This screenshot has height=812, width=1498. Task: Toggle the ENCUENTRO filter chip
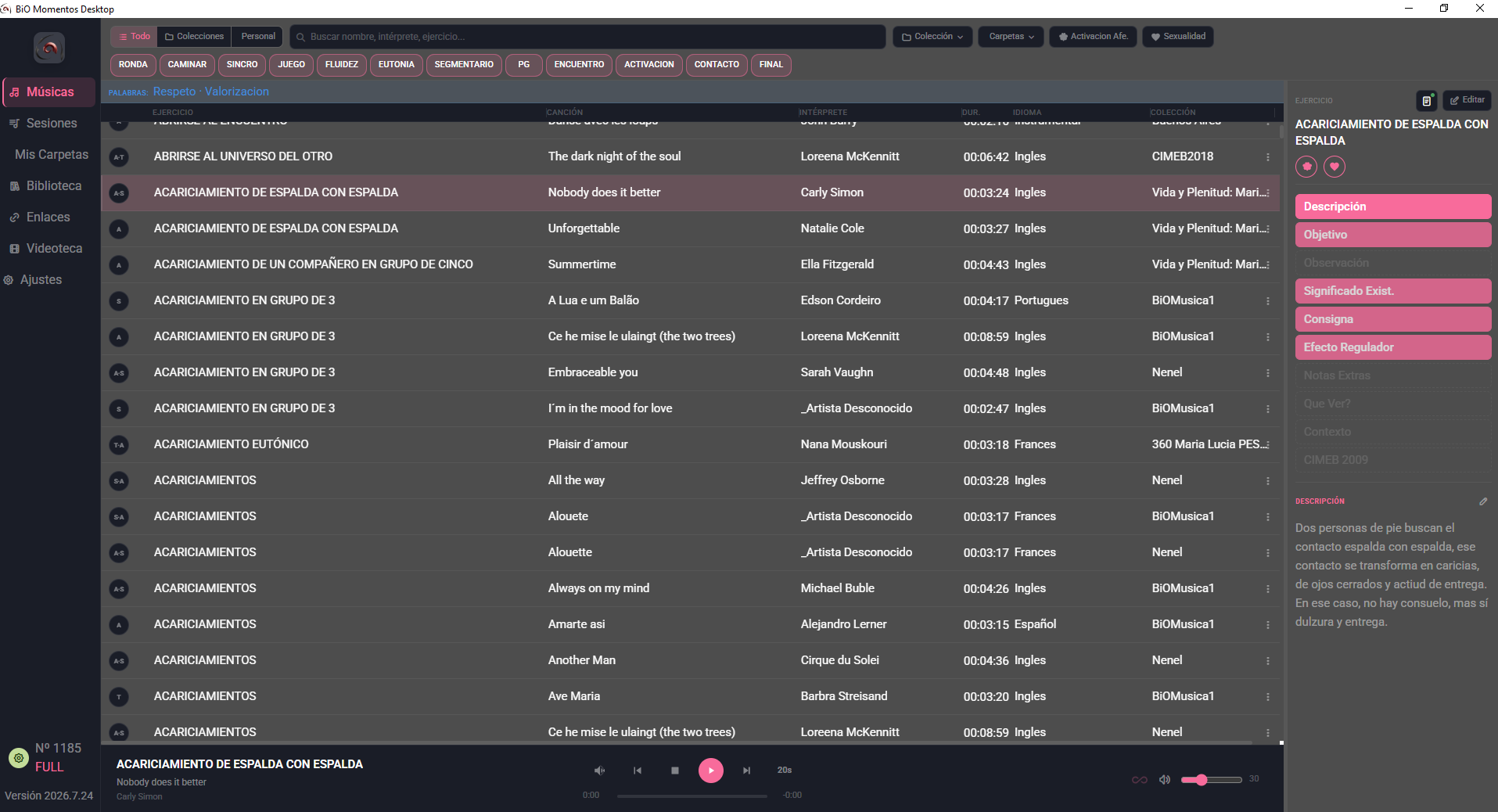579,65
